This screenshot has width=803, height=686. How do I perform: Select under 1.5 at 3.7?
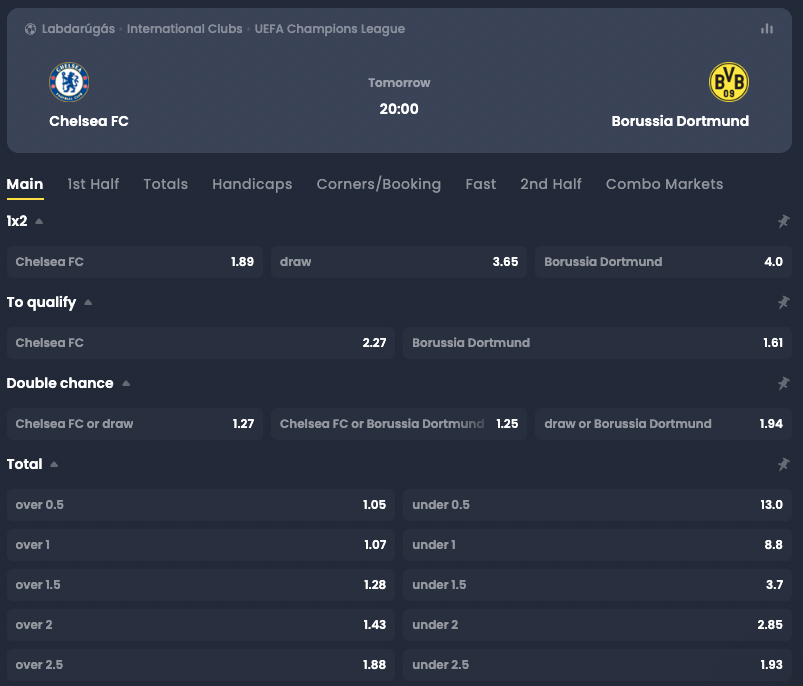coord(597,585)
